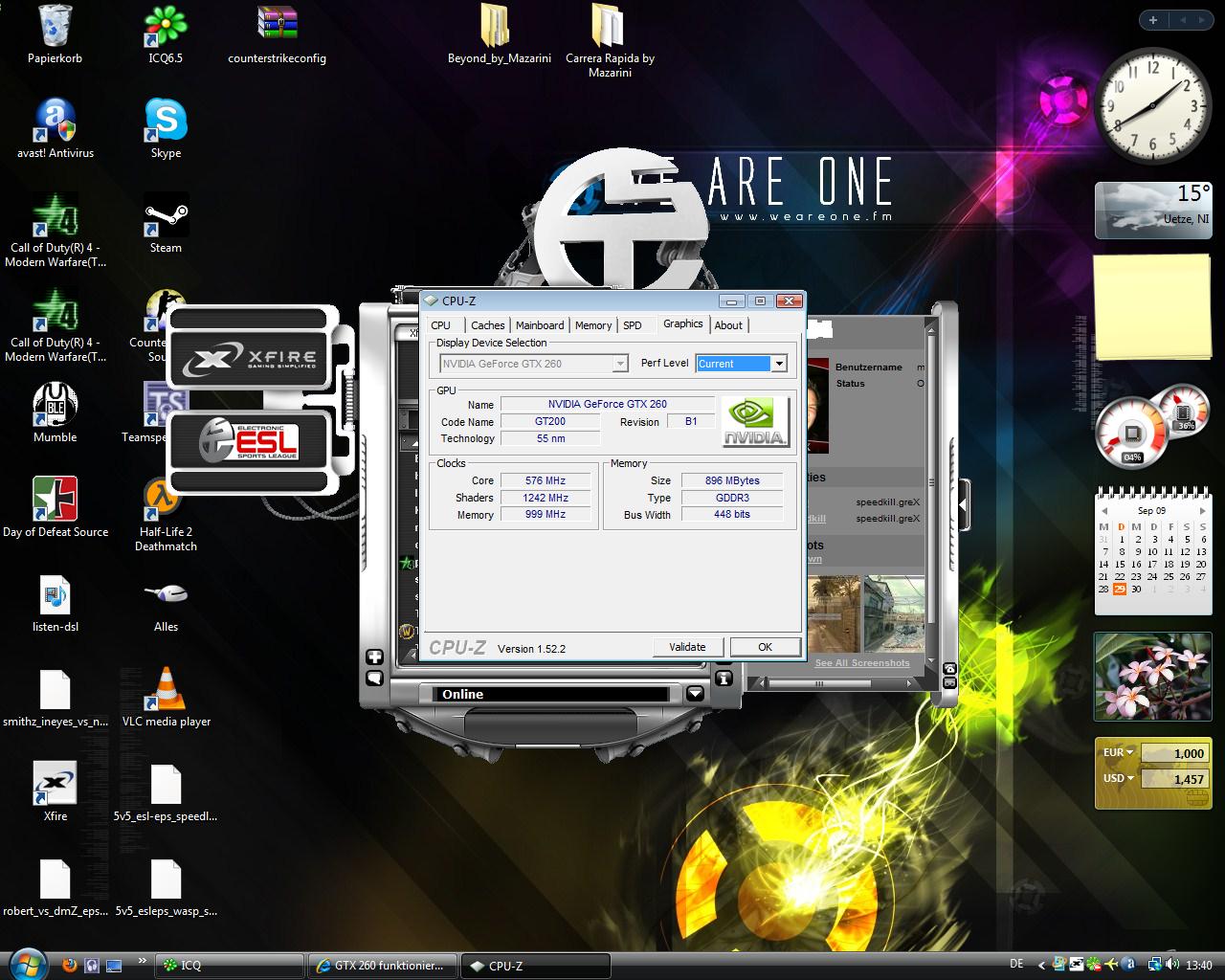Click the Xfire plus add-friend button
The width and height of the screenshot is (1225, 980).
pos(374,657)
